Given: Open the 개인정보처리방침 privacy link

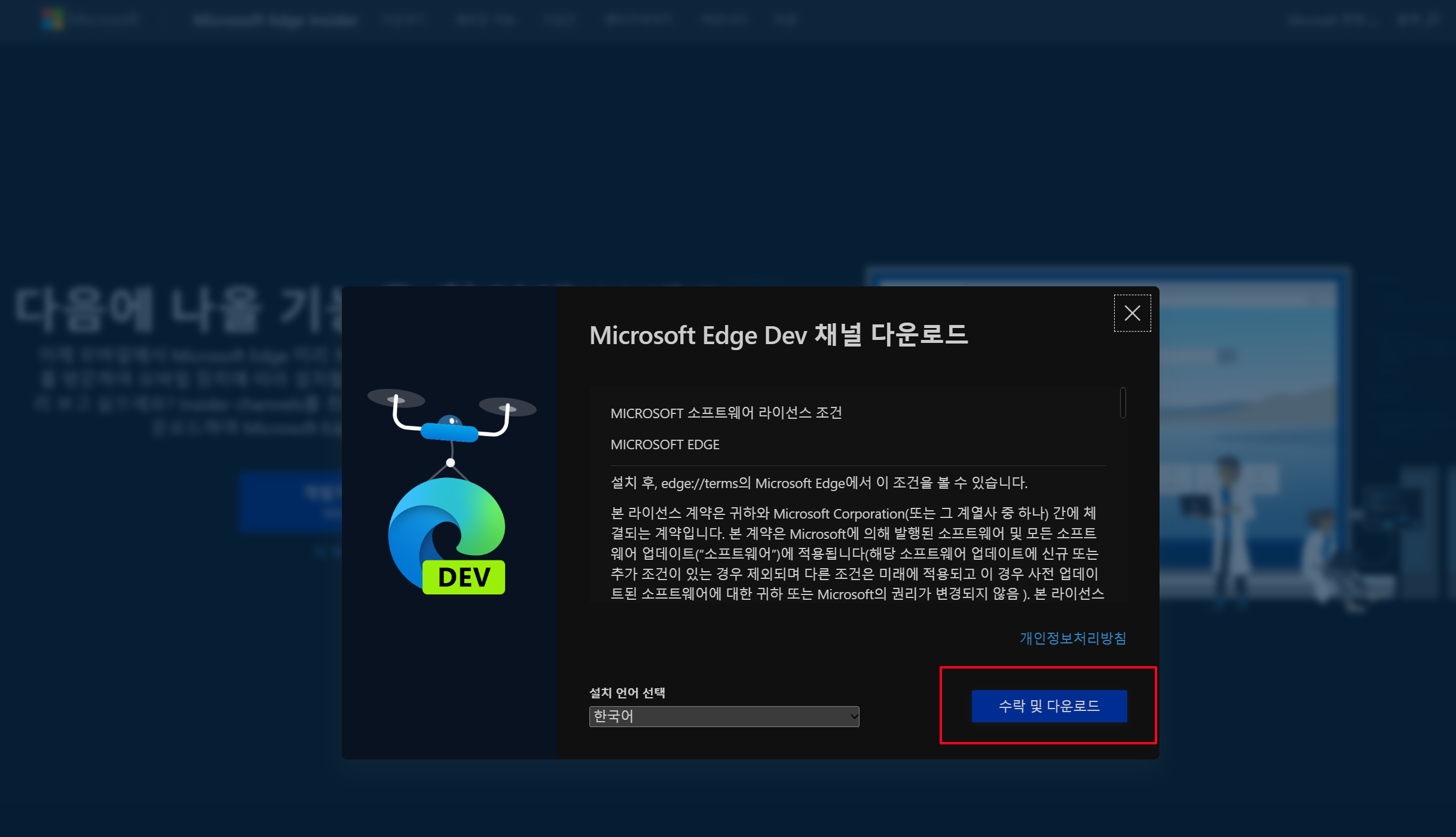Looking at the screenshot, I should click(1072, 638).
